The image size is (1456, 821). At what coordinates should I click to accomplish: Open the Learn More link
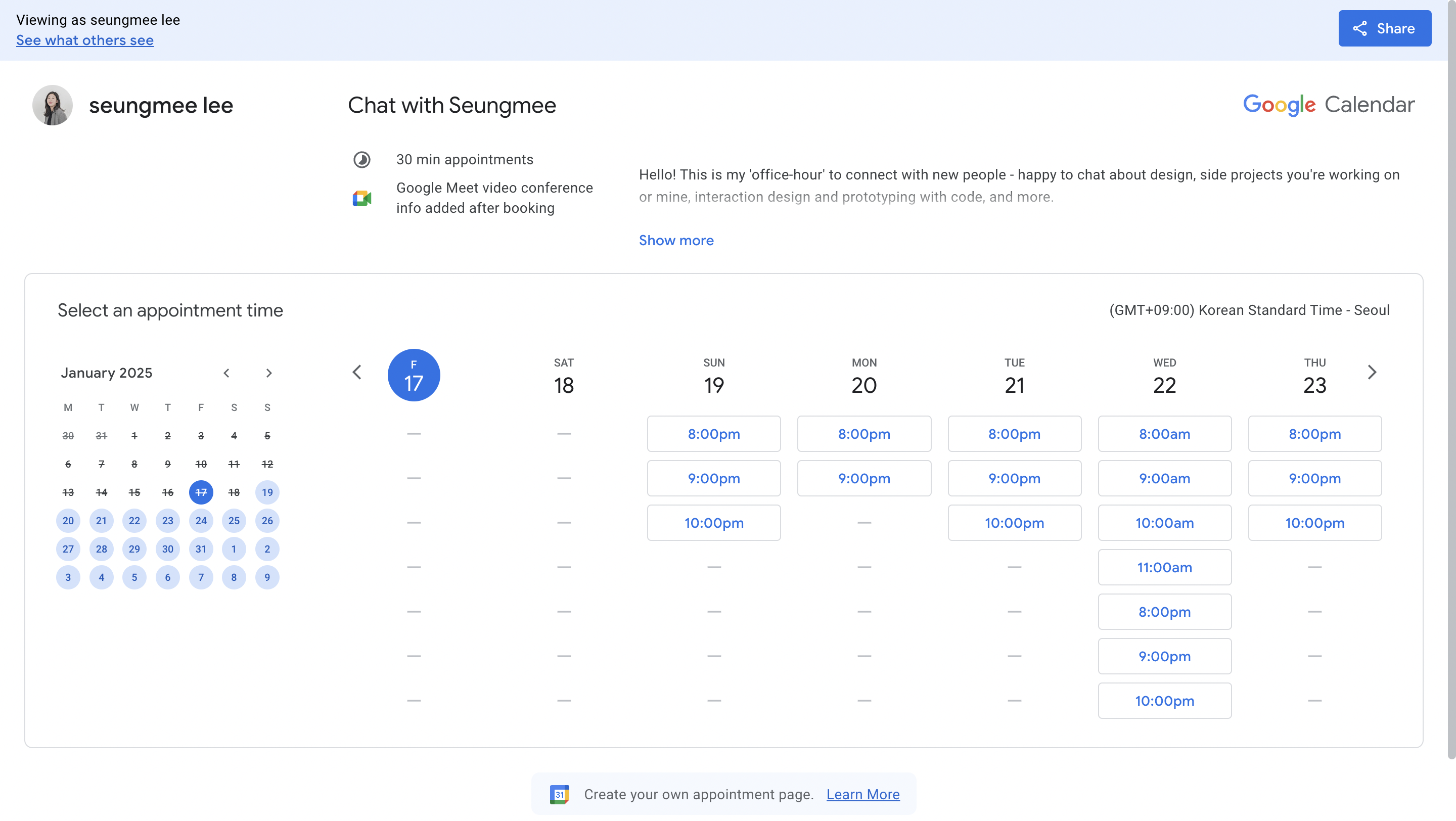(862, 794)
